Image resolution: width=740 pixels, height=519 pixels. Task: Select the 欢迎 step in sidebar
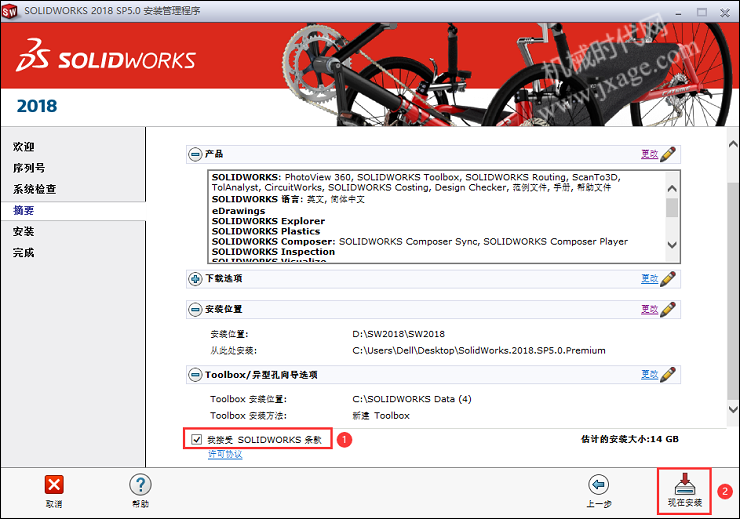[24, 147]
